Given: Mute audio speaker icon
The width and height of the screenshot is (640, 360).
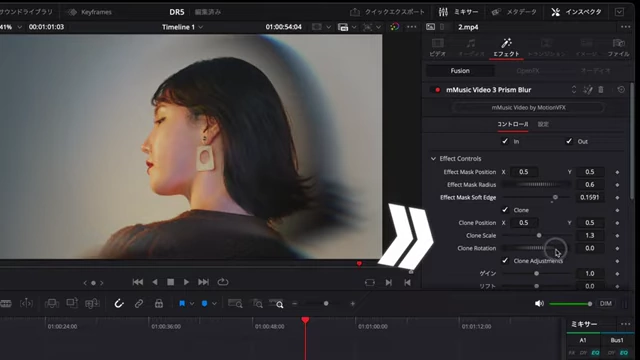Looking at the screenshot, I should [539, 303].
